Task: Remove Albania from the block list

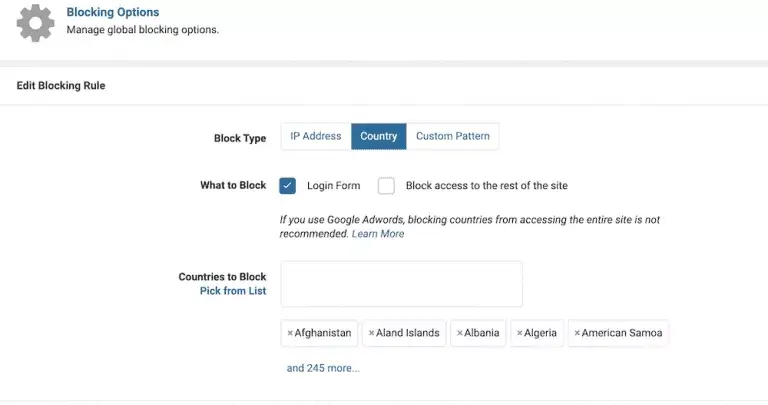Action: 459,333
